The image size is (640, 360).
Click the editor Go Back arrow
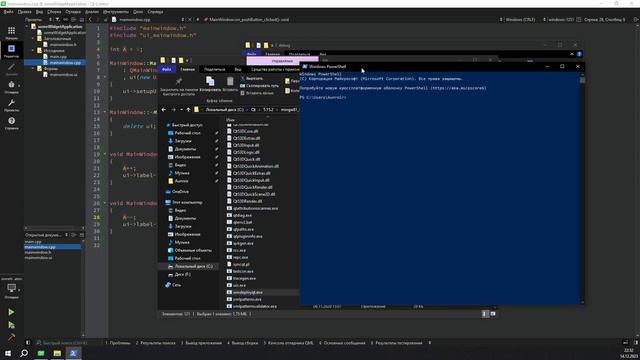tap(90, 19)
